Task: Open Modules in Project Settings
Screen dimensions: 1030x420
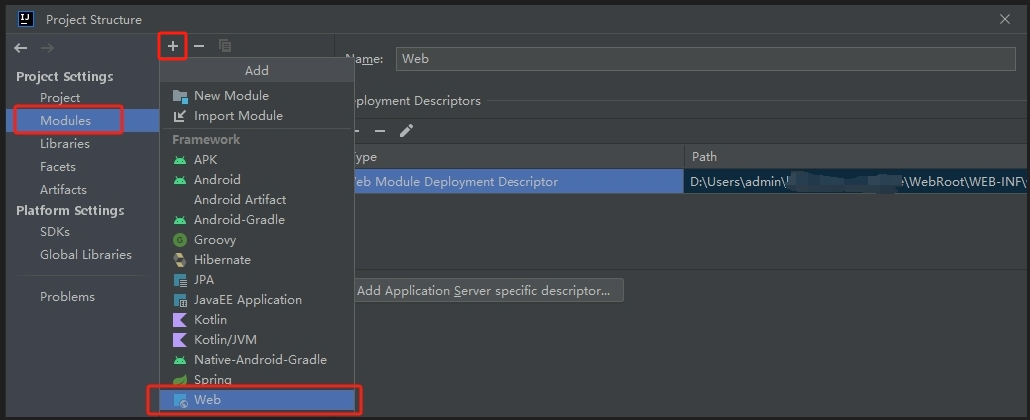Action: coord(65,121)
